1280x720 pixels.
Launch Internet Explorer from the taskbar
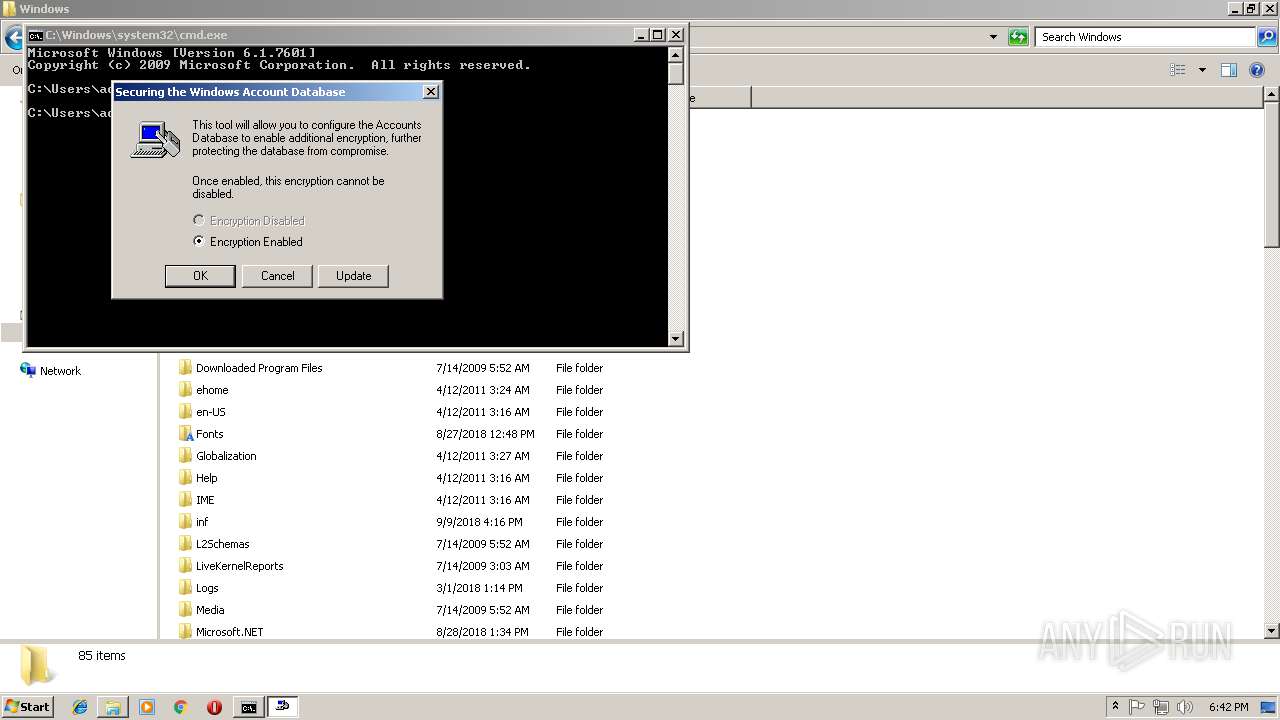(x=80, y=707)
